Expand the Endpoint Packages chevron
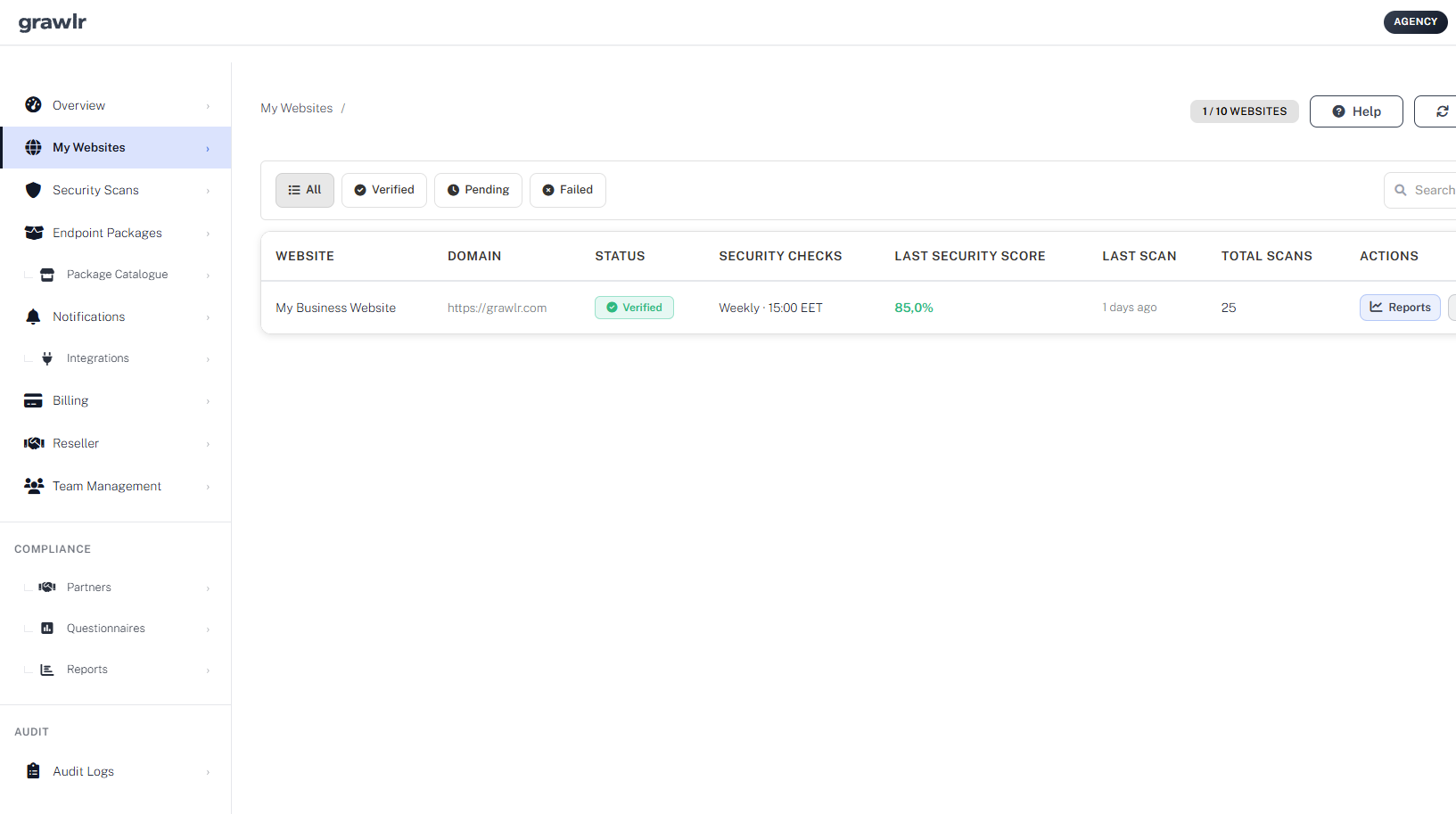Screen dimensions: 1456x814 click(x=208, y=234)
